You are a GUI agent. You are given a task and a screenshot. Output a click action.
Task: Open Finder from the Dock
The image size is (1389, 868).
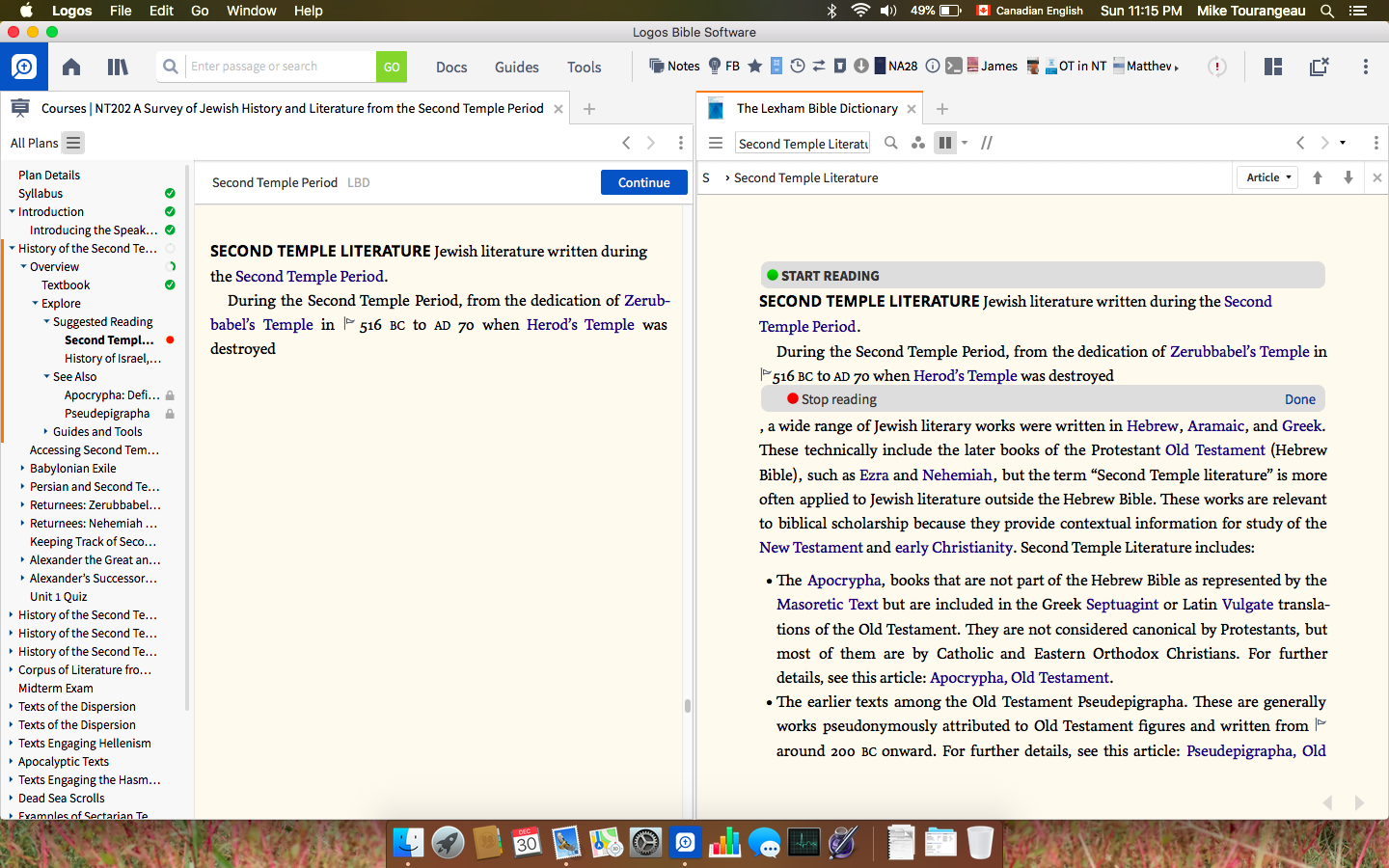point(408,843)
